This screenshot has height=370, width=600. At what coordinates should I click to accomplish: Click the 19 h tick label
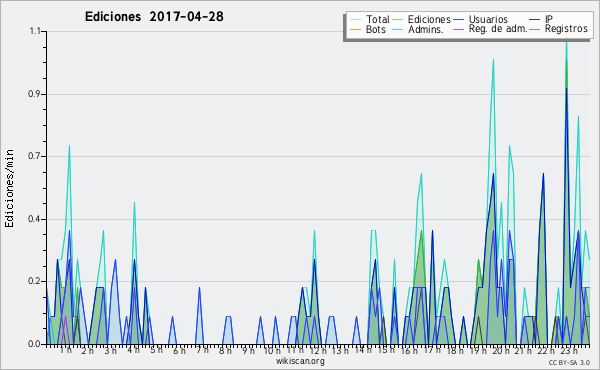(x=477, y=351)
